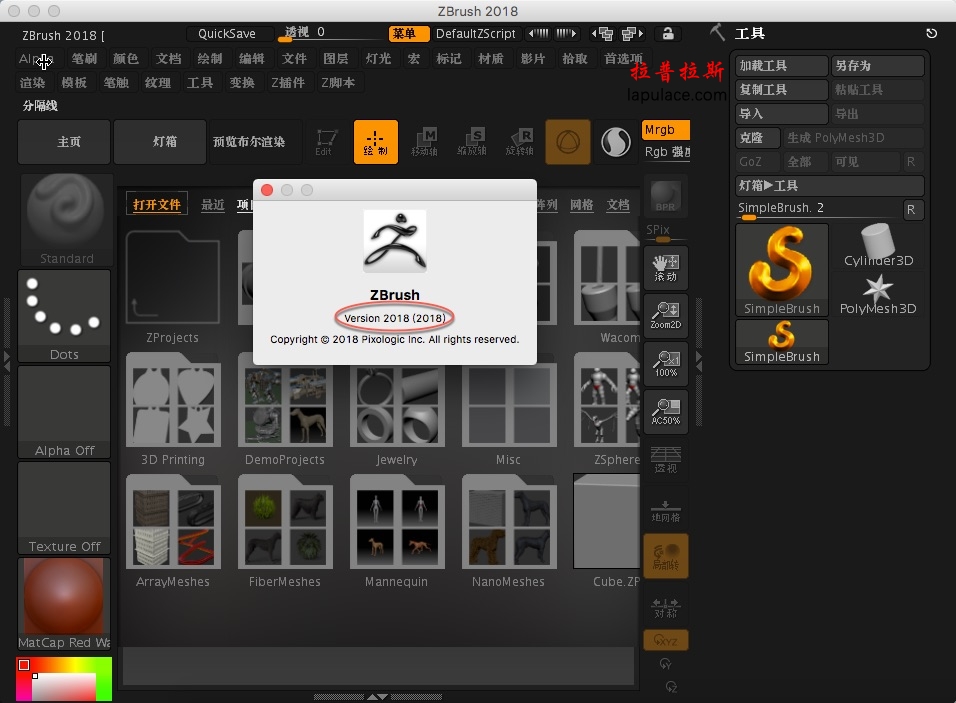Click the 加载工具 load tool button

(x=782, y=65)
